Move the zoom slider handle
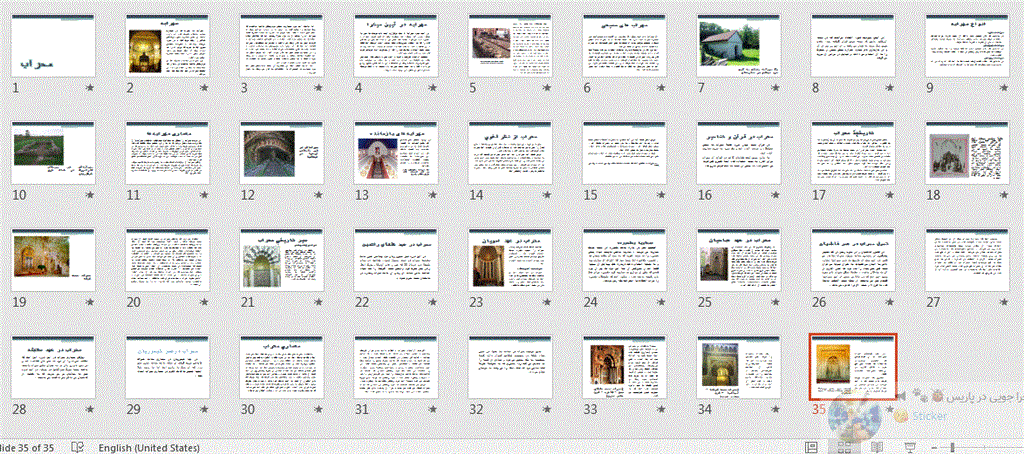The height and width of the screenshot is (454, 1024). (953, 447)
